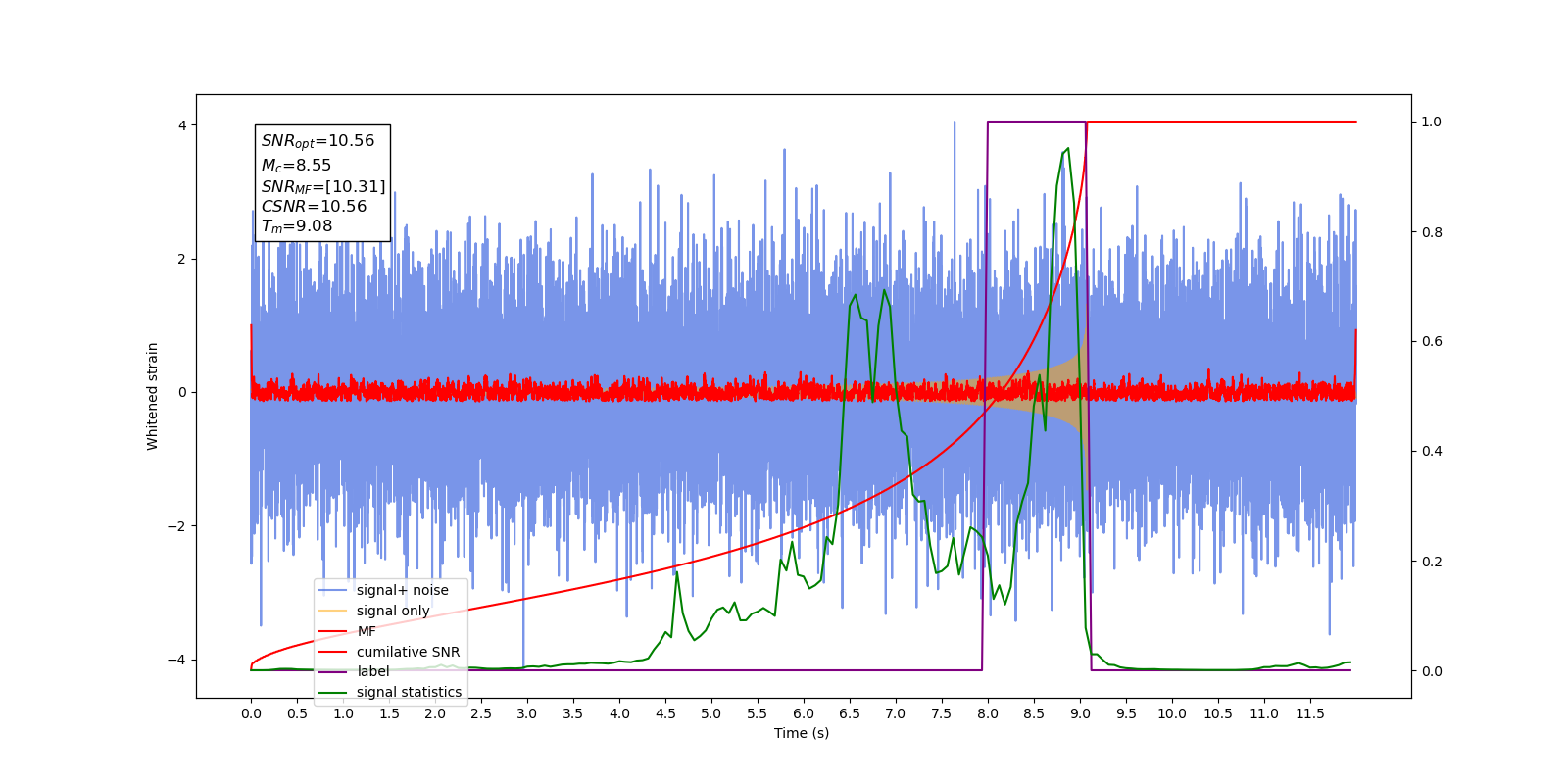Click left y-axis tick label 0
Viewport: 1568px width, 784px height.
click(182, 392)
